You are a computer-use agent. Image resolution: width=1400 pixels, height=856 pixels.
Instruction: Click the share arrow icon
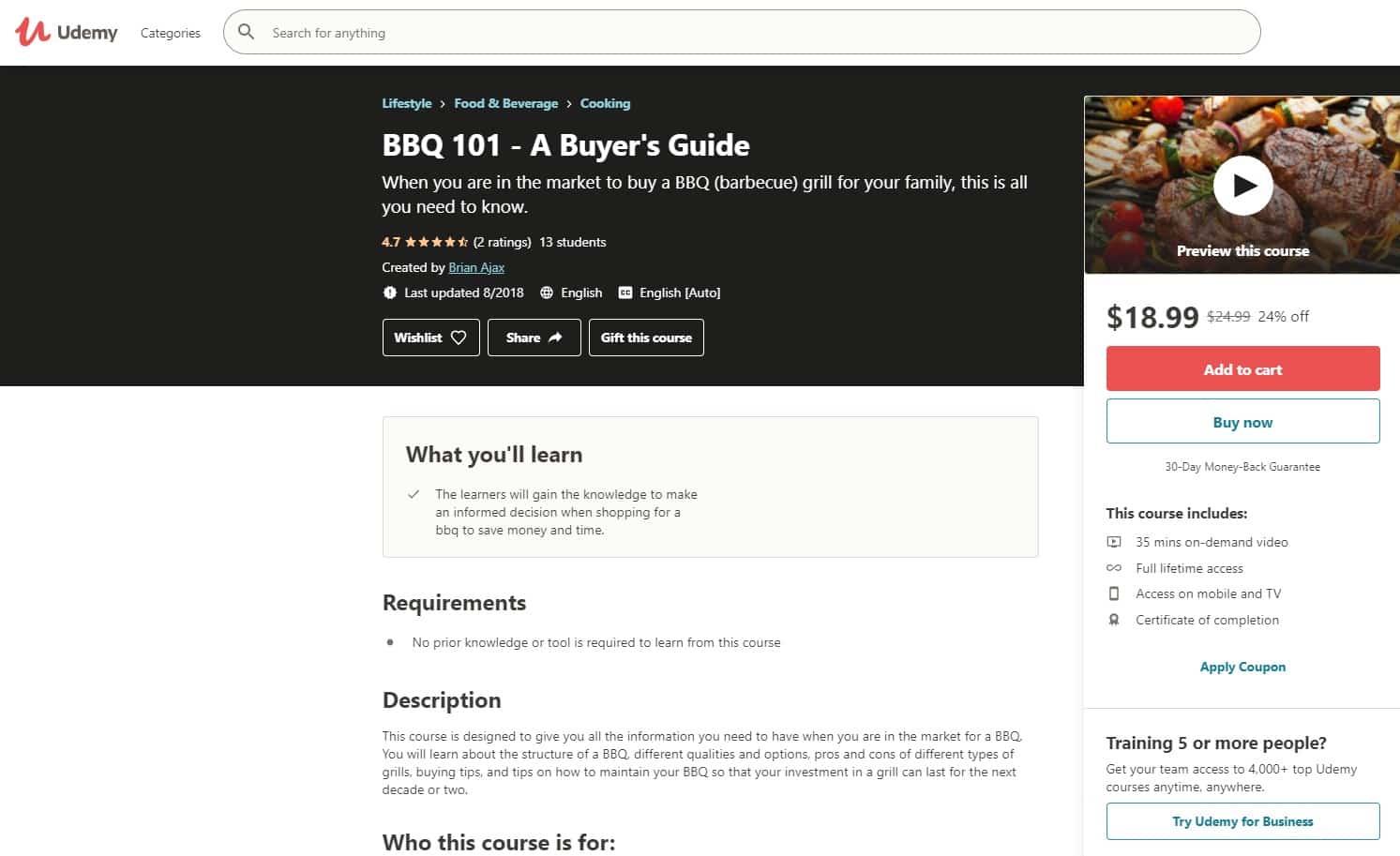pyautogui.click(x=555, y=338)
